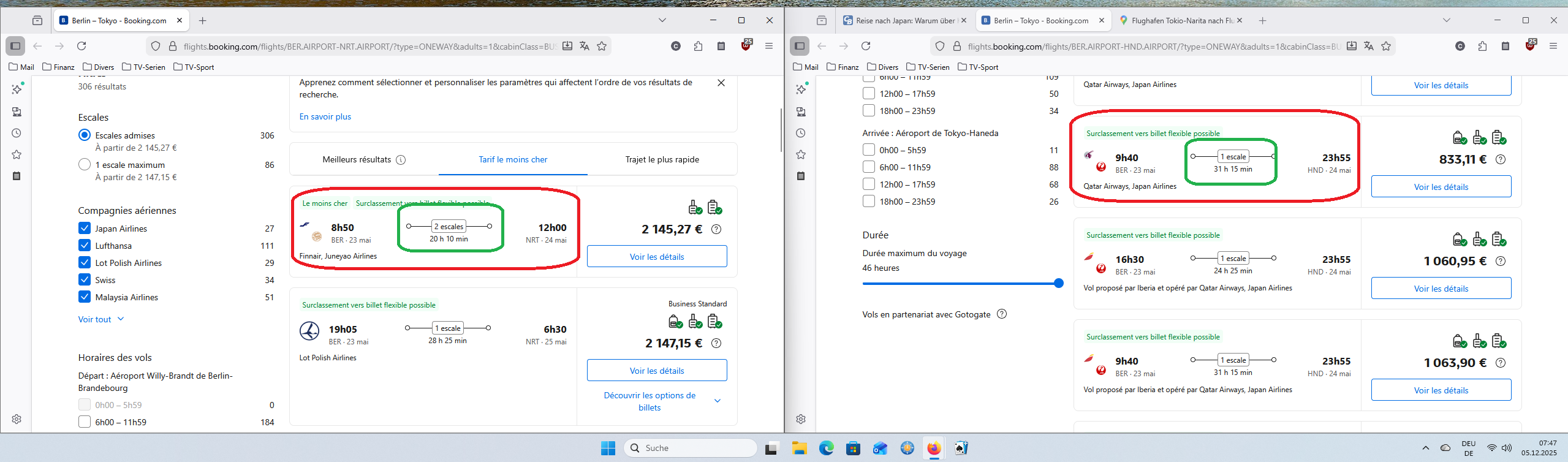Uncheck Swiss airline checkbox

pos(85,280)
